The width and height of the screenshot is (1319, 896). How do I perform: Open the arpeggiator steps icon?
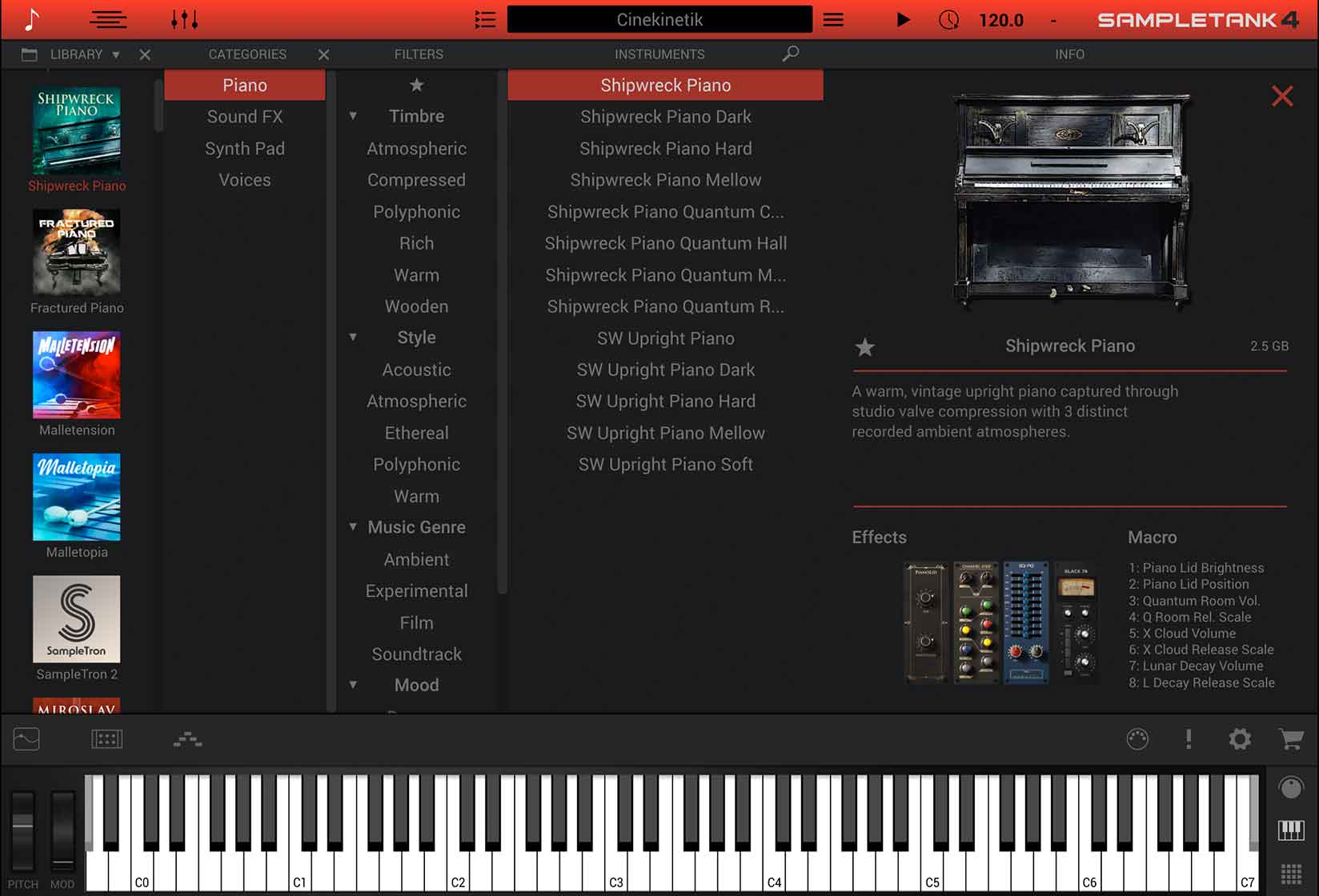[x=188, y=739]
